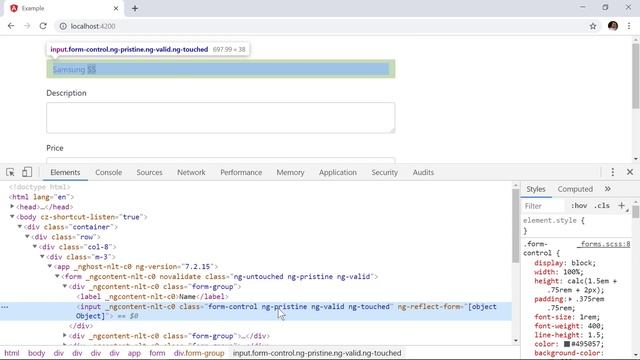Collapse the div class container node

click(x=20, y=227)
